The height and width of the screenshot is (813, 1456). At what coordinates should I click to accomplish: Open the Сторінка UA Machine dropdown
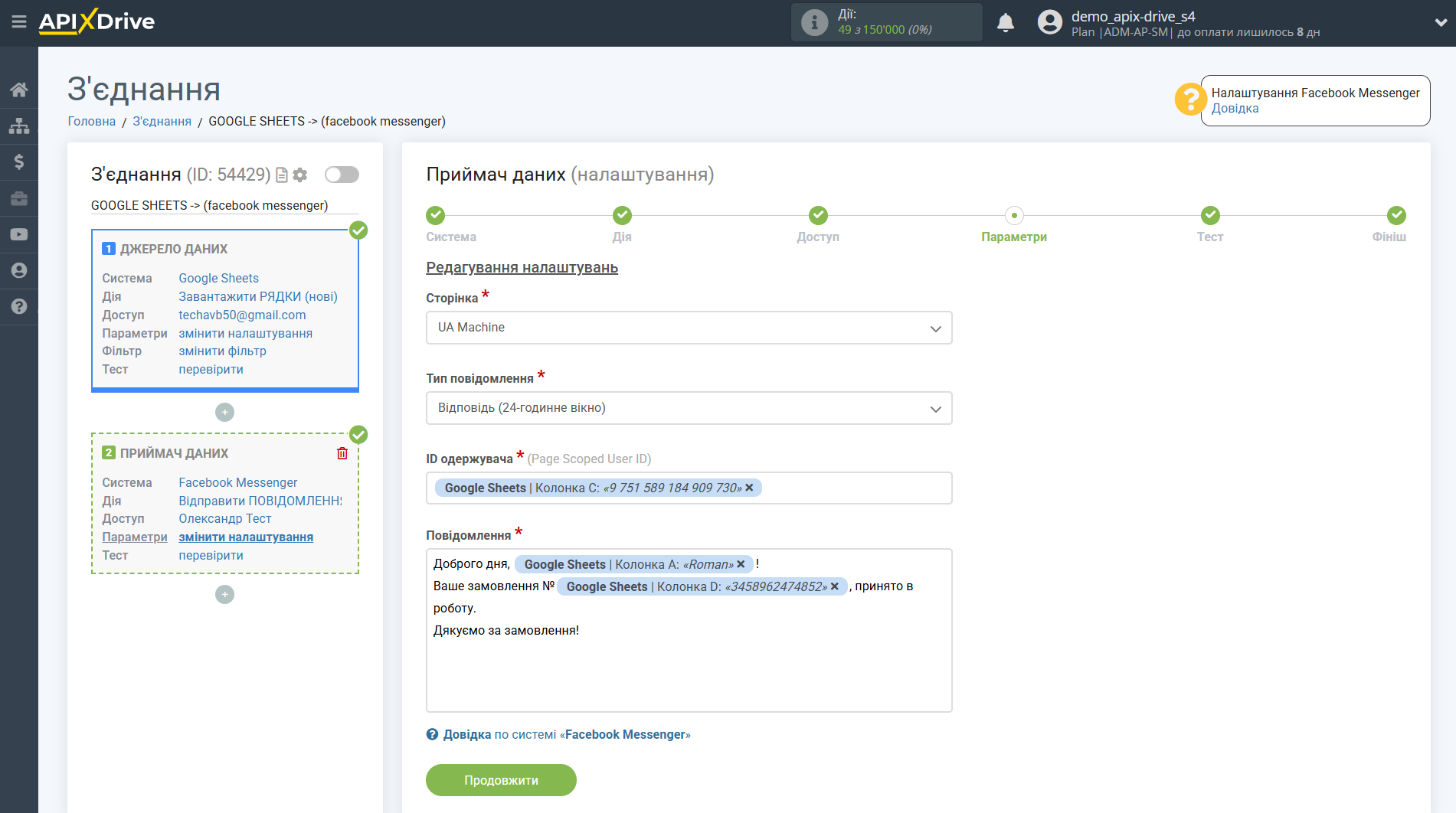pos(689,328)
